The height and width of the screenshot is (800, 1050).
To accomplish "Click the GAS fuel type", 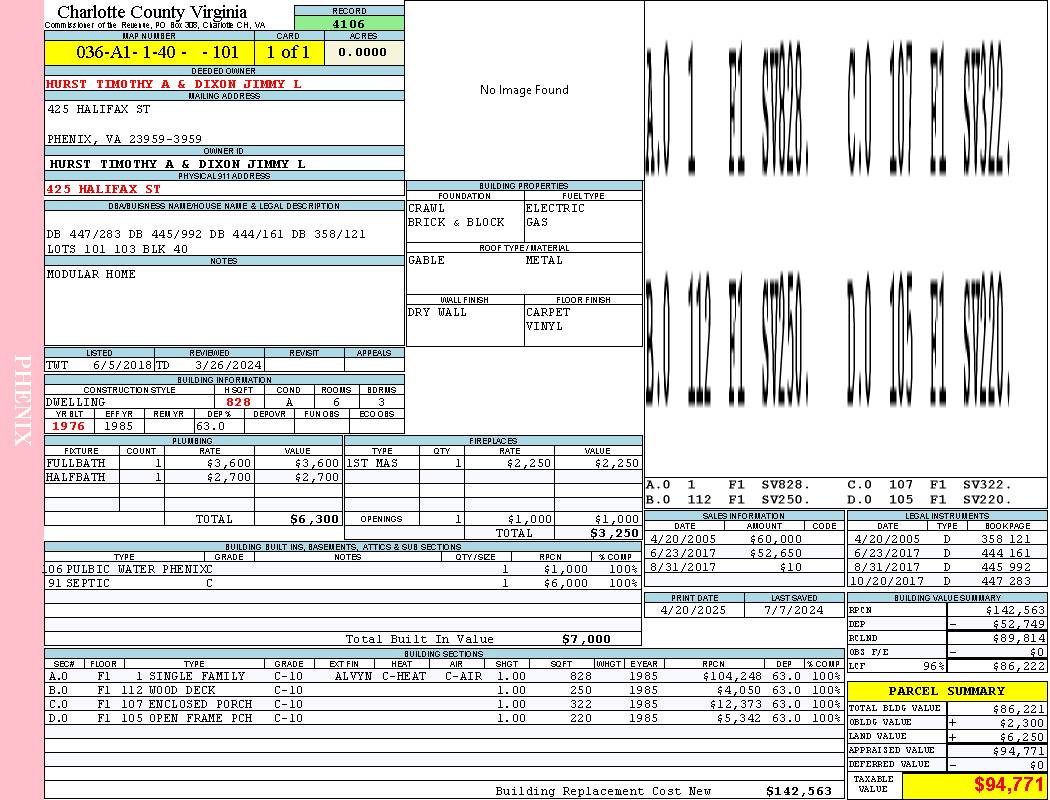I will coord(536,222).
